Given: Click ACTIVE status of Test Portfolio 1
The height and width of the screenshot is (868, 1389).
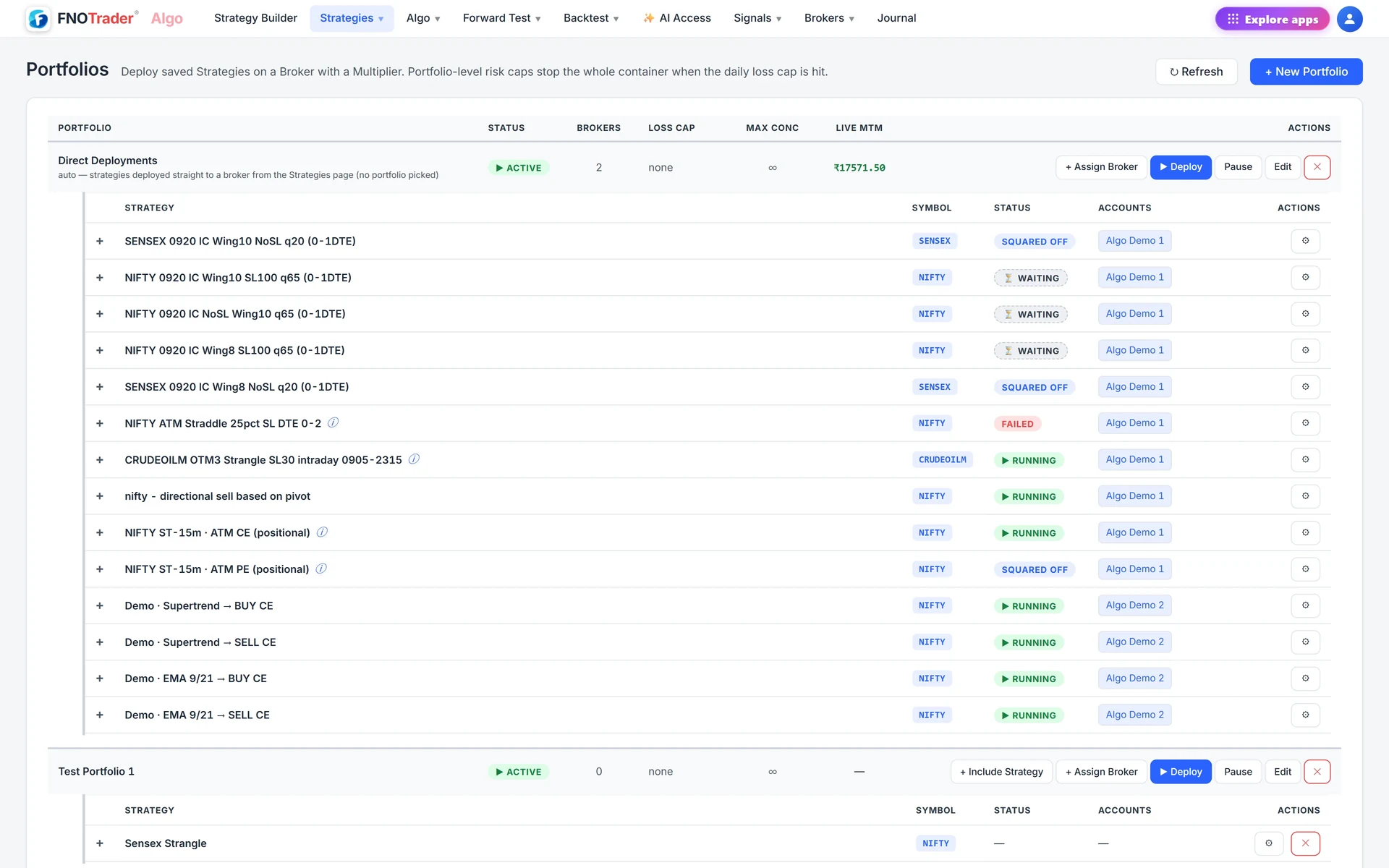Looking at the screenshot, I should pos(519,772).
